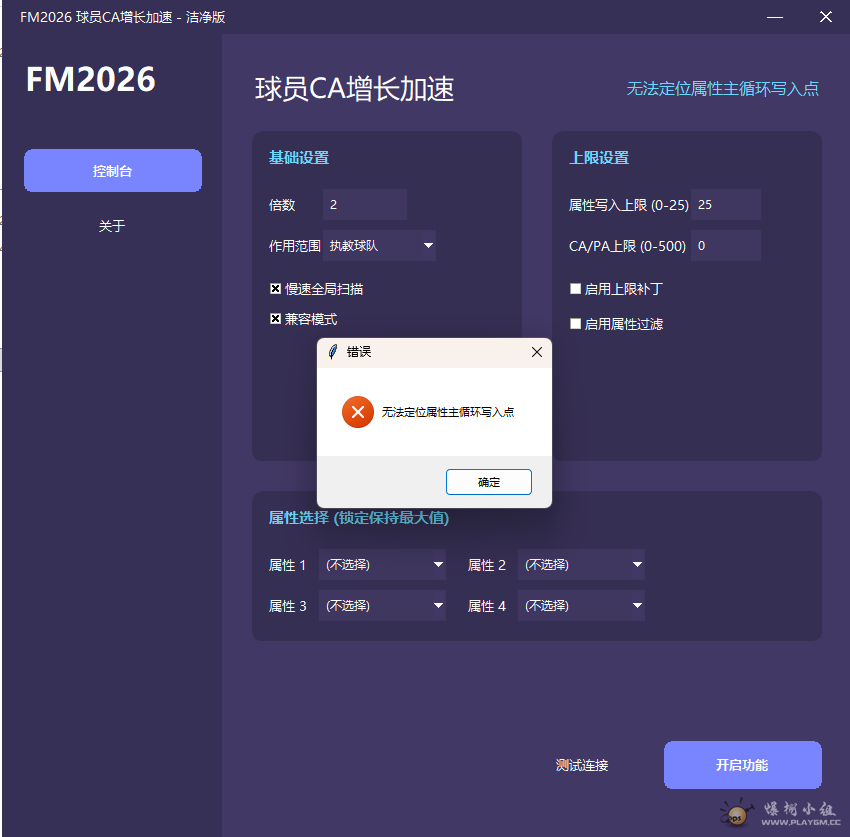Click the 开启功能 button

click(x=742, y=764)
